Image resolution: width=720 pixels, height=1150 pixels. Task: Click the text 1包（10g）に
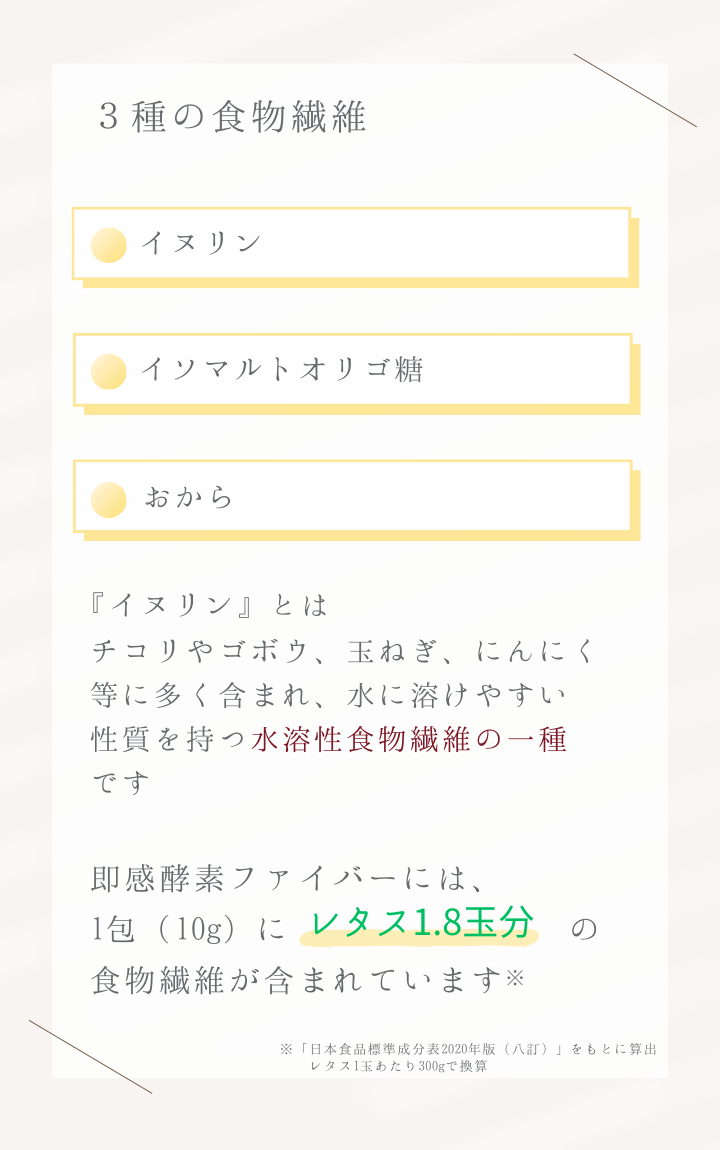pyautogui.click(x=188, y=929)
